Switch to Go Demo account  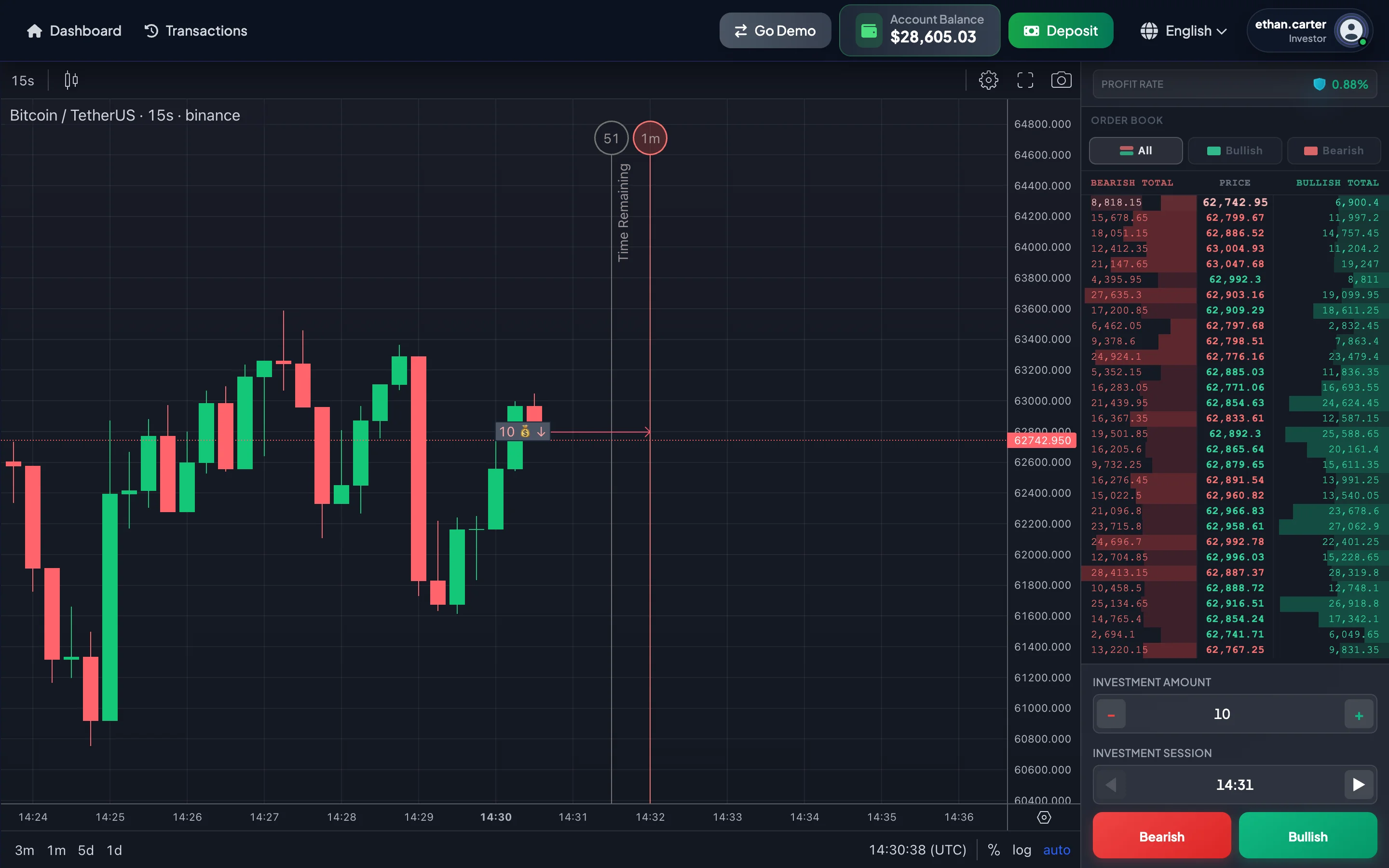(x=775, y=30)
